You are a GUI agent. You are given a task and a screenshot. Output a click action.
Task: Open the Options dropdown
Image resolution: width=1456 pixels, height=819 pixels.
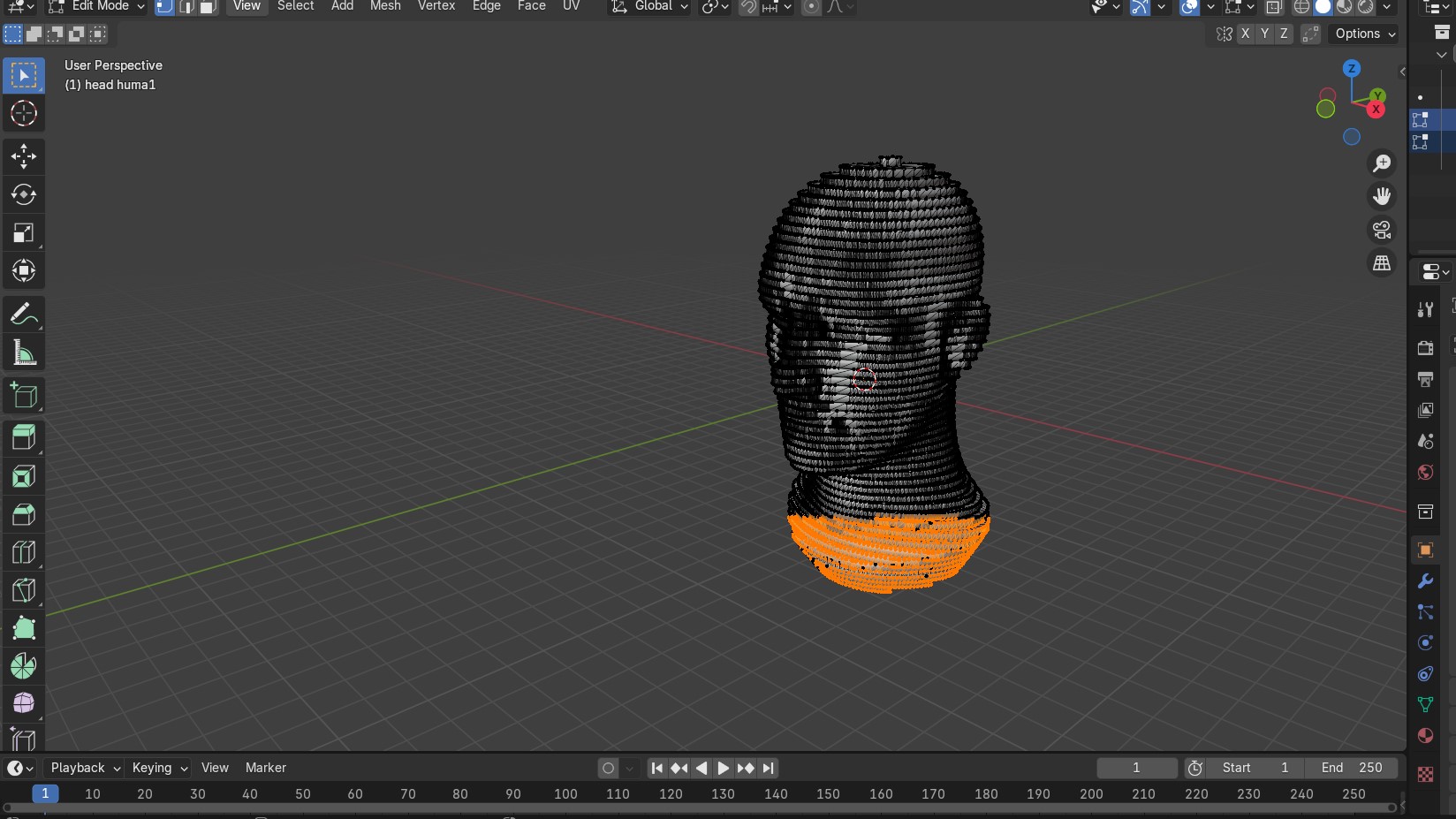[x=1365, y=34]
